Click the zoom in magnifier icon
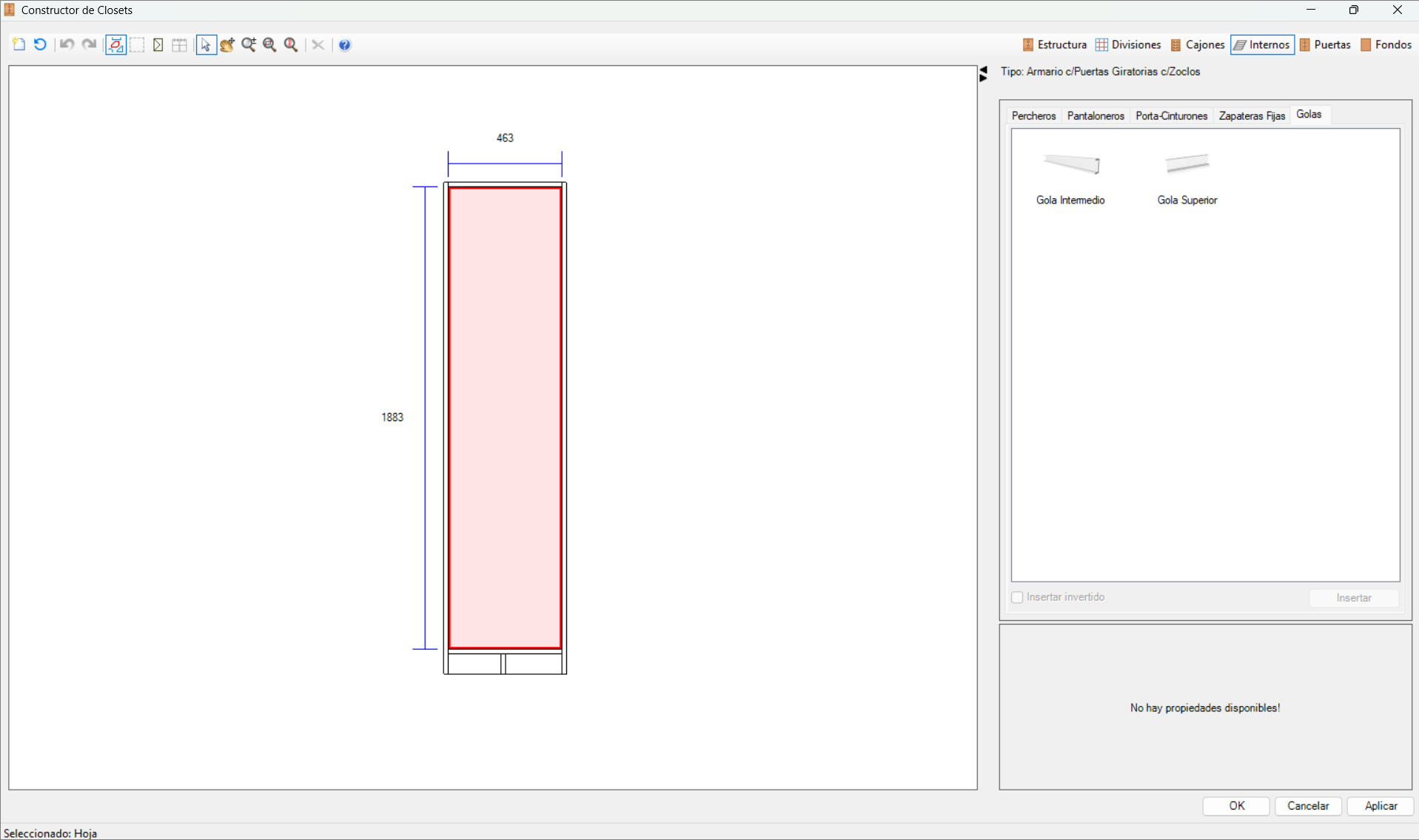This screenshot has height=840, width=1419. 249,45
